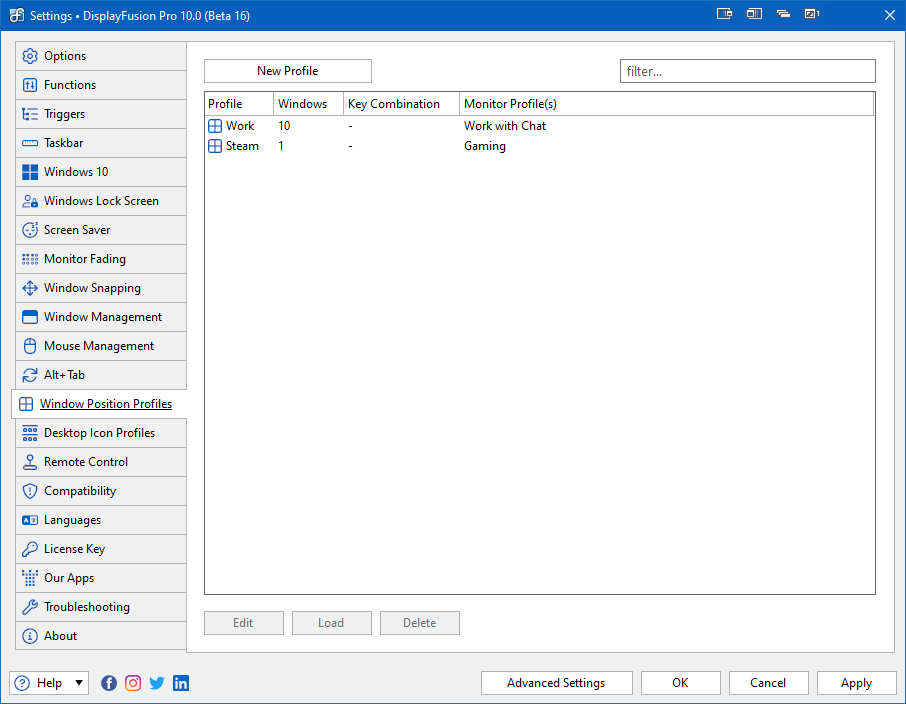Image resolution: width=906 pixels, height=704 pixels.
Task: Sort by Monitor Profile(s) column header
Action: pos(665,104)
